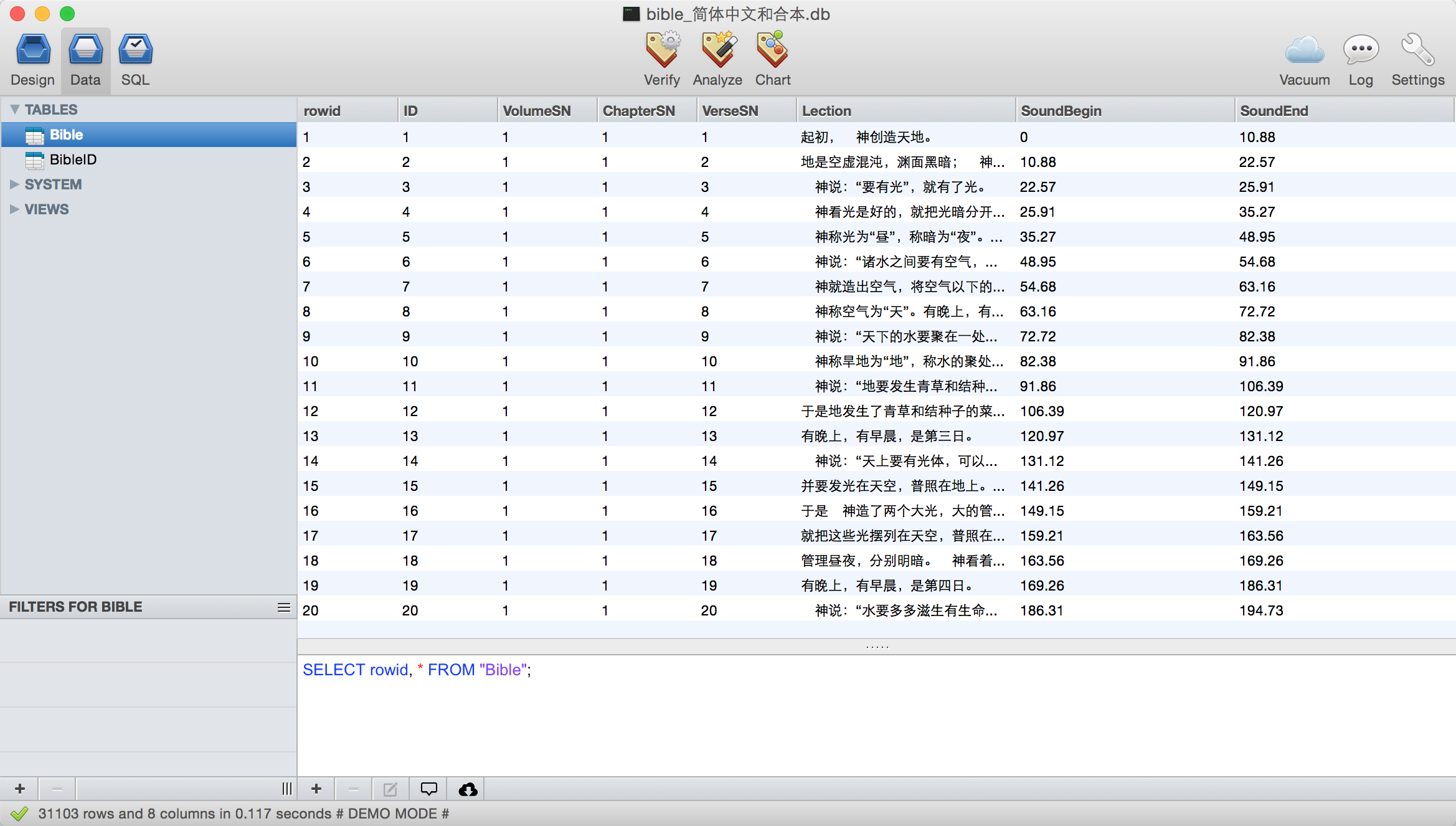Add a new row with plus button
Image resolution: width=1456 pixels, height=826 pixels.
tap(316, 789)
